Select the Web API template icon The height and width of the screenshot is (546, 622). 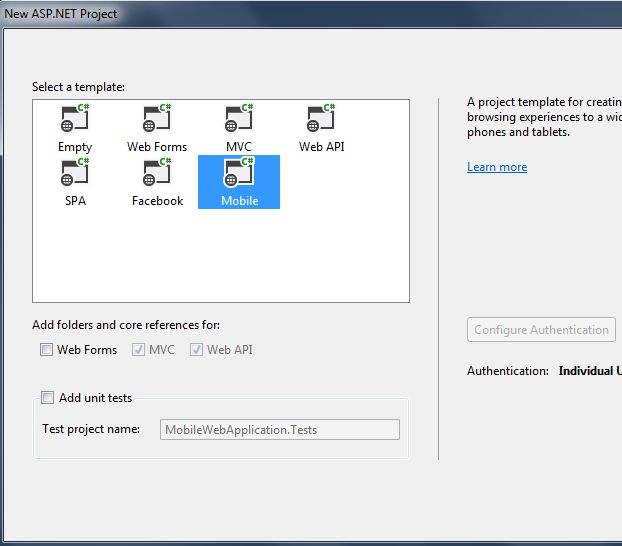tap(321, 118)
